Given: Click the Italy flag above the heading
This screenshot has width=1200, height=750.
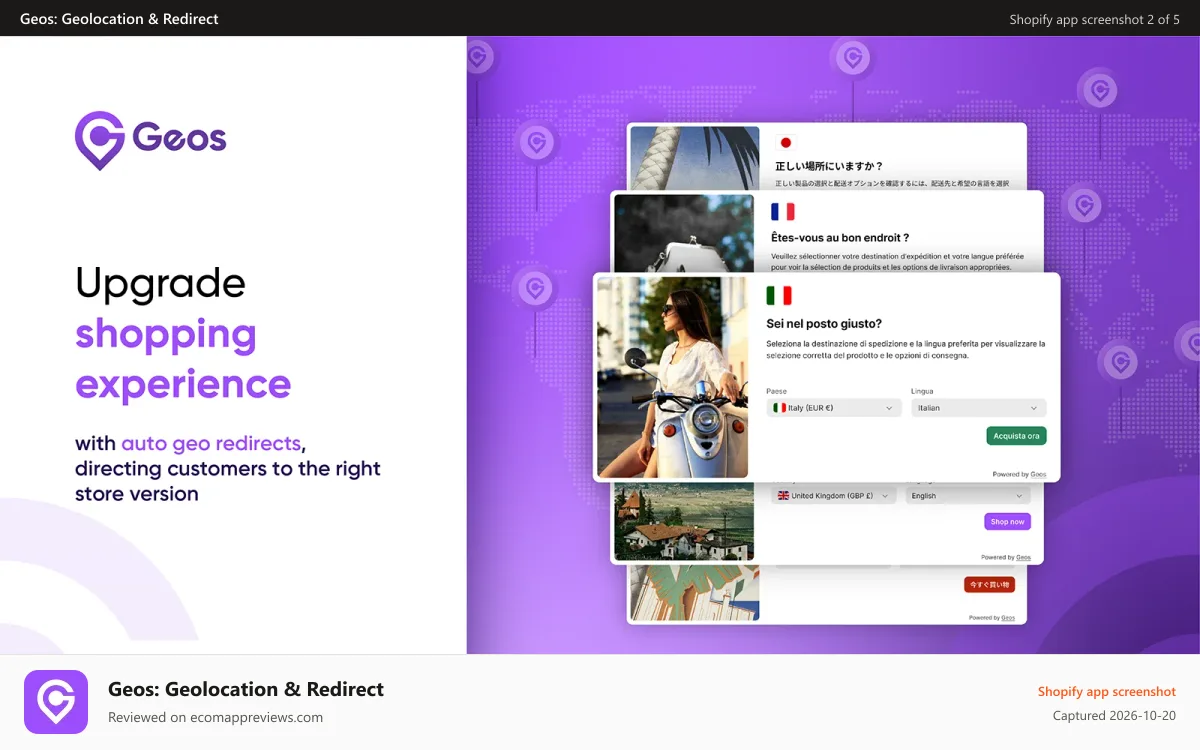Looking at the screenshot, I should coord(779,296).
